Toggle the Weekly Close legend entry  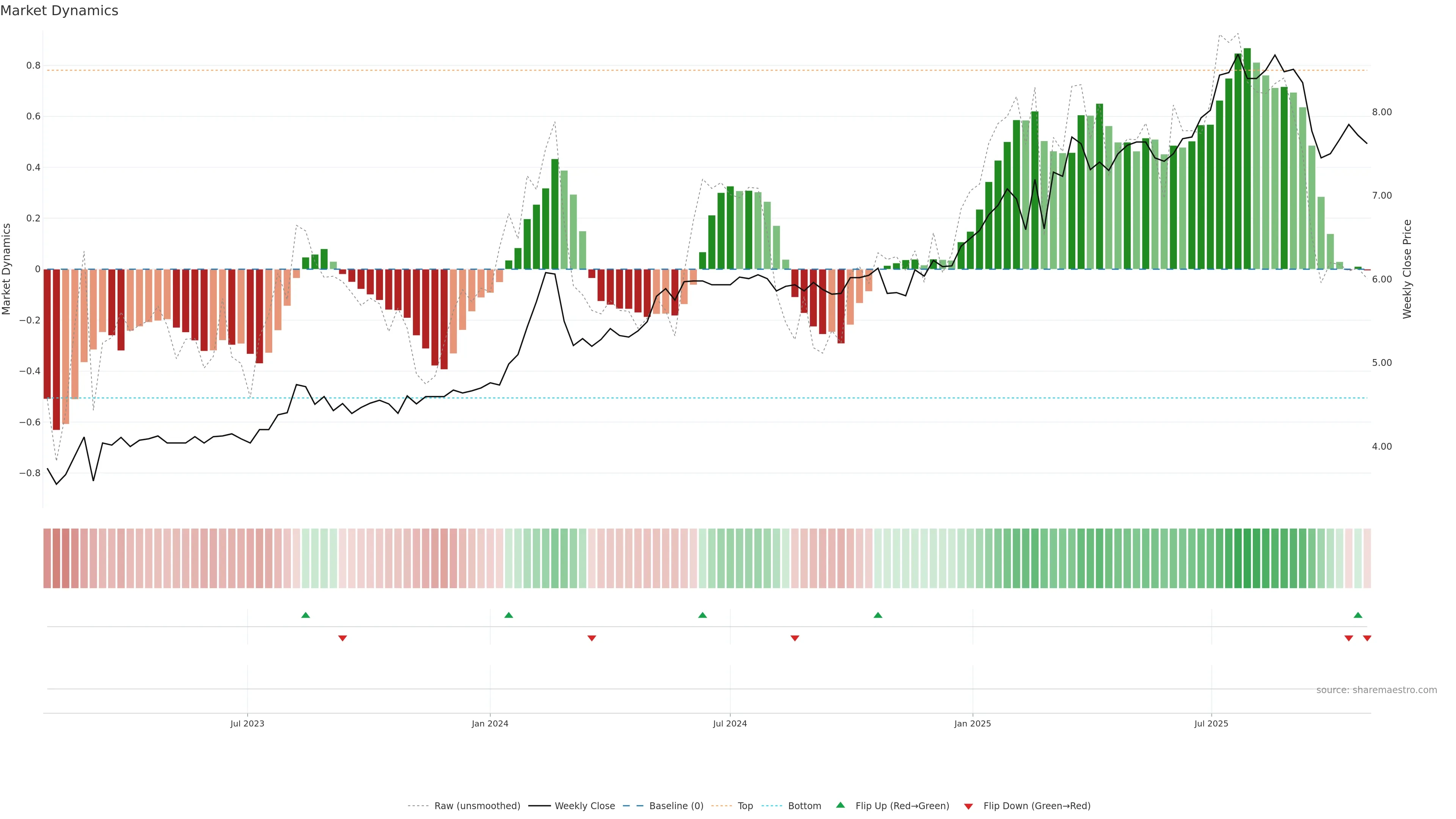pyautogui.click(x=584, y=806)
